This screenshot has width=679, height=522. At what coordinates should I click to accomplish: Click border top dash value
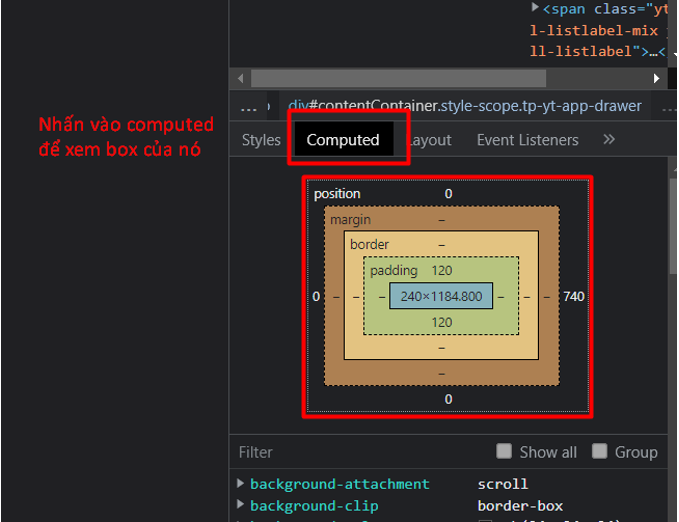(x=442, y=245)
